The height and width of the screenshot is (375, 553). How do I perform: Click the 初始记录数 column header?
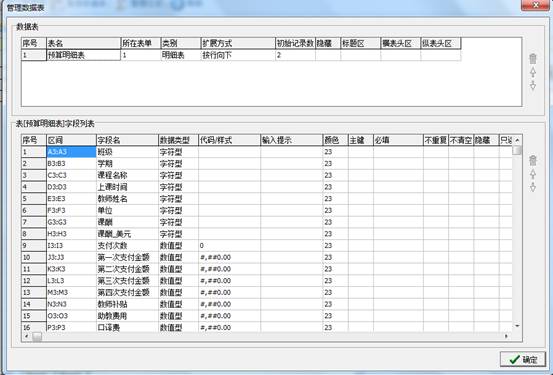click(x=295, y=43)
